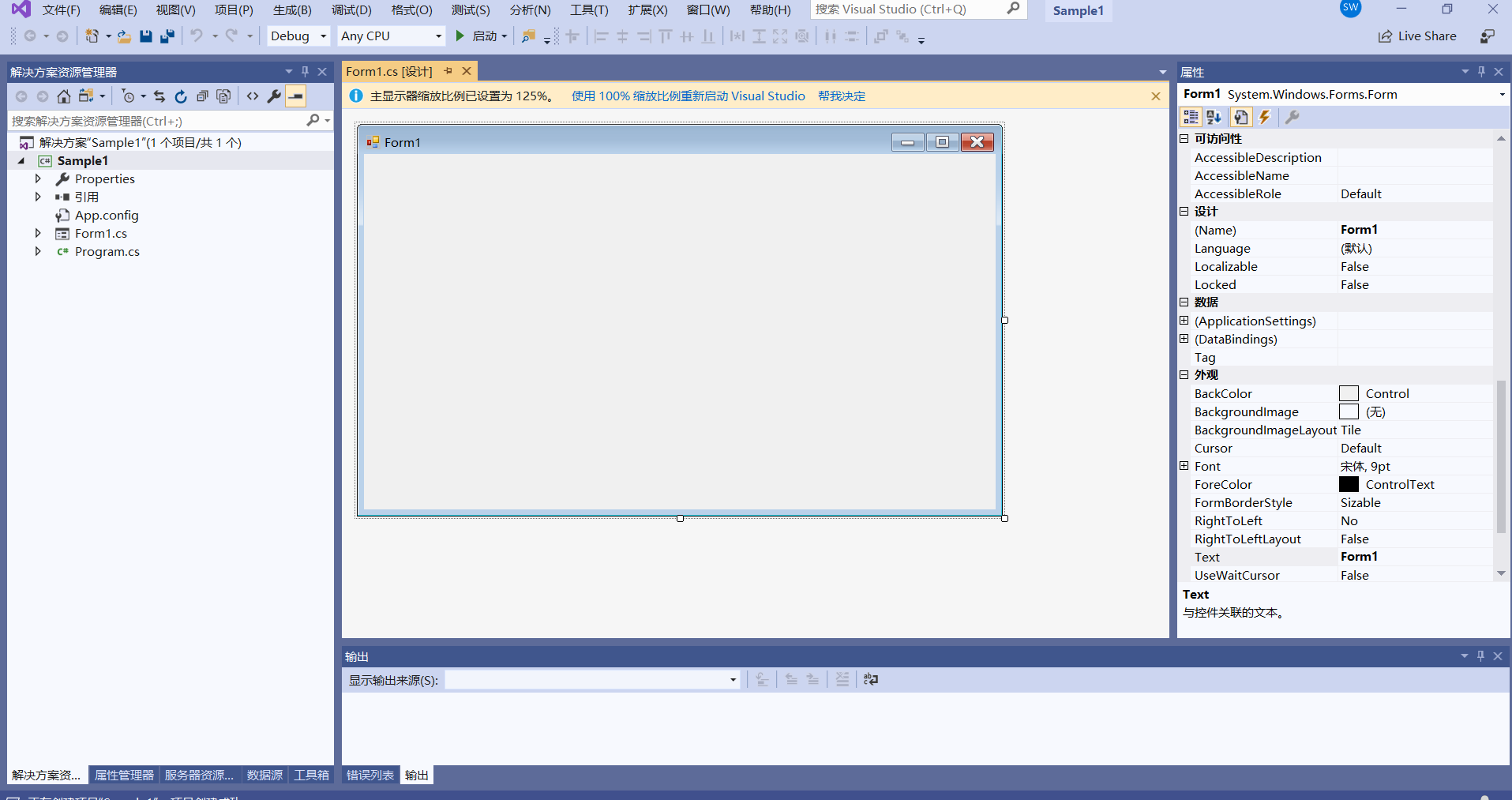Toggle Alphabetical sort in Properties panel

1214,118
